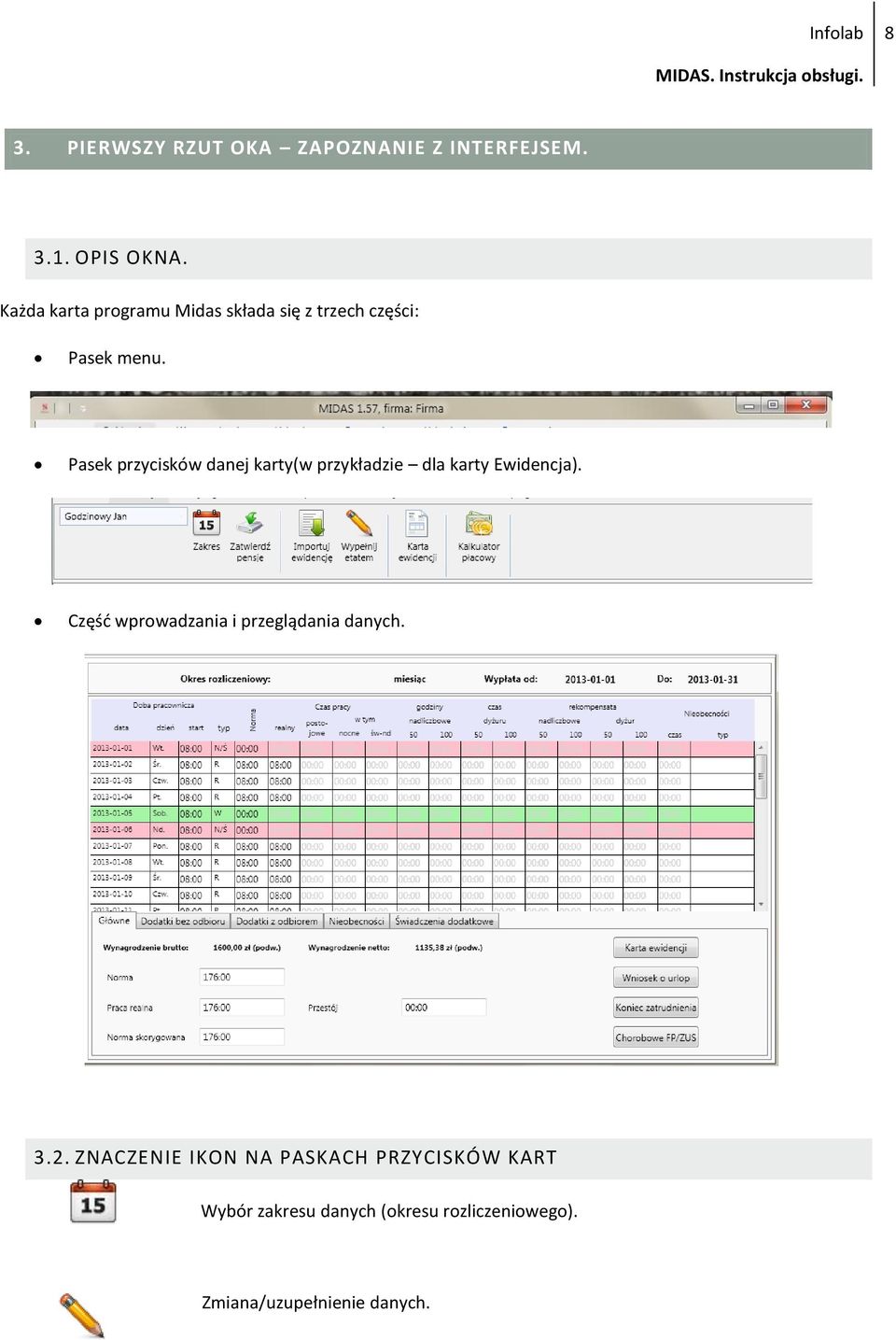Screen dimensions: 896x1340
Task: Select the row dated 2013-01-04
Action: point(422,797)
